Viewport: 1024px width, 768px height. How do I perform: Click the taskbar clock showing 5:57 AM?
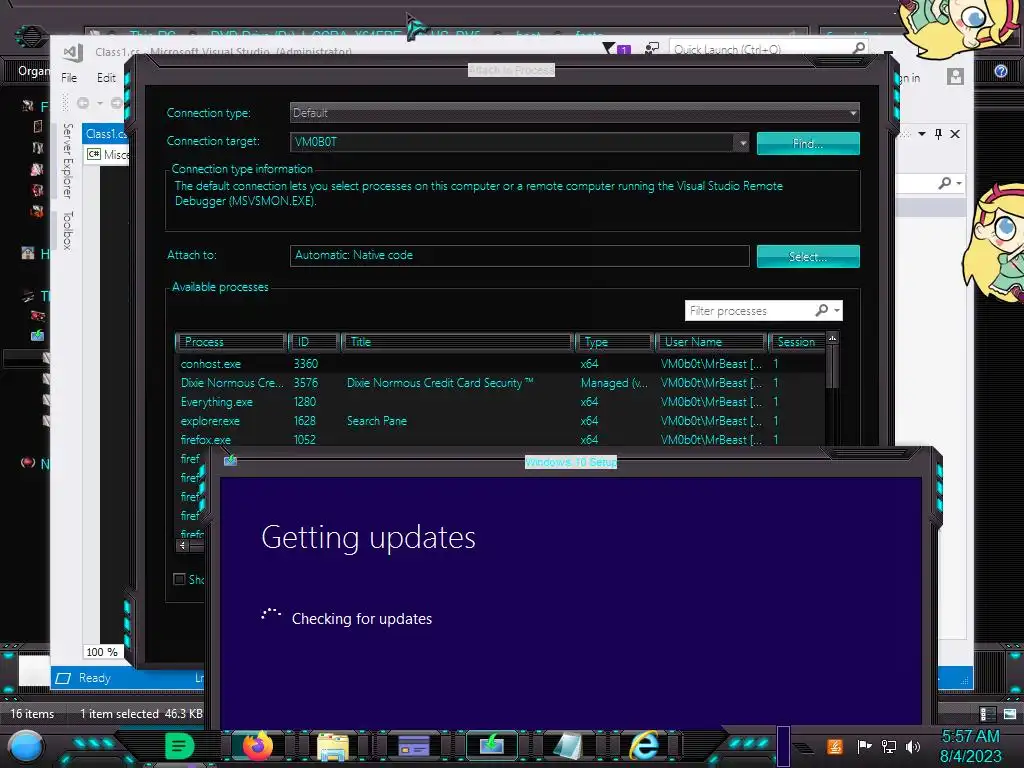click(x=970, y=746)
